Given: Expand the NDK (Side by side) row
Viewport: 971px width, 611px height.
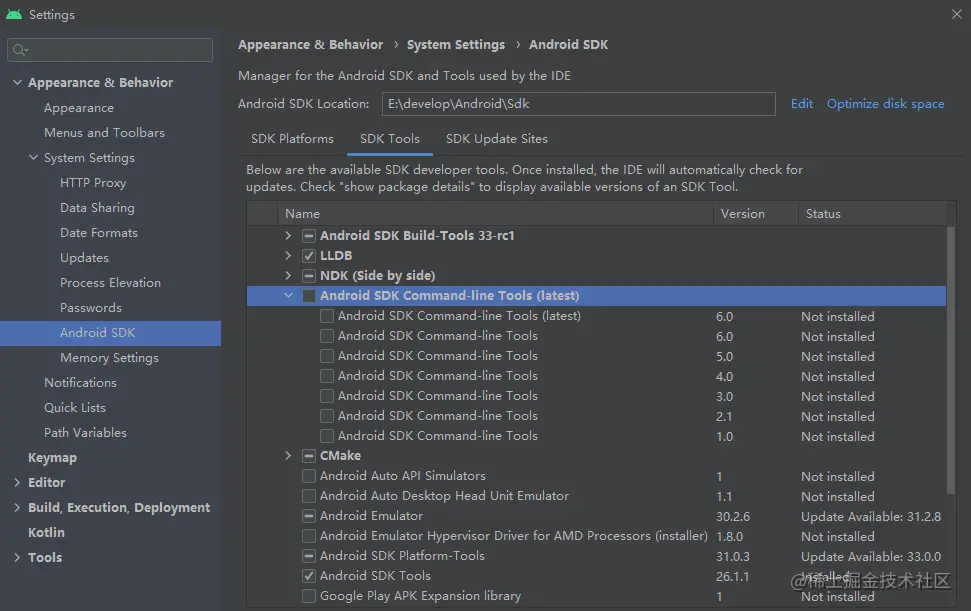Looking at the screenshot, I should 288,275.
